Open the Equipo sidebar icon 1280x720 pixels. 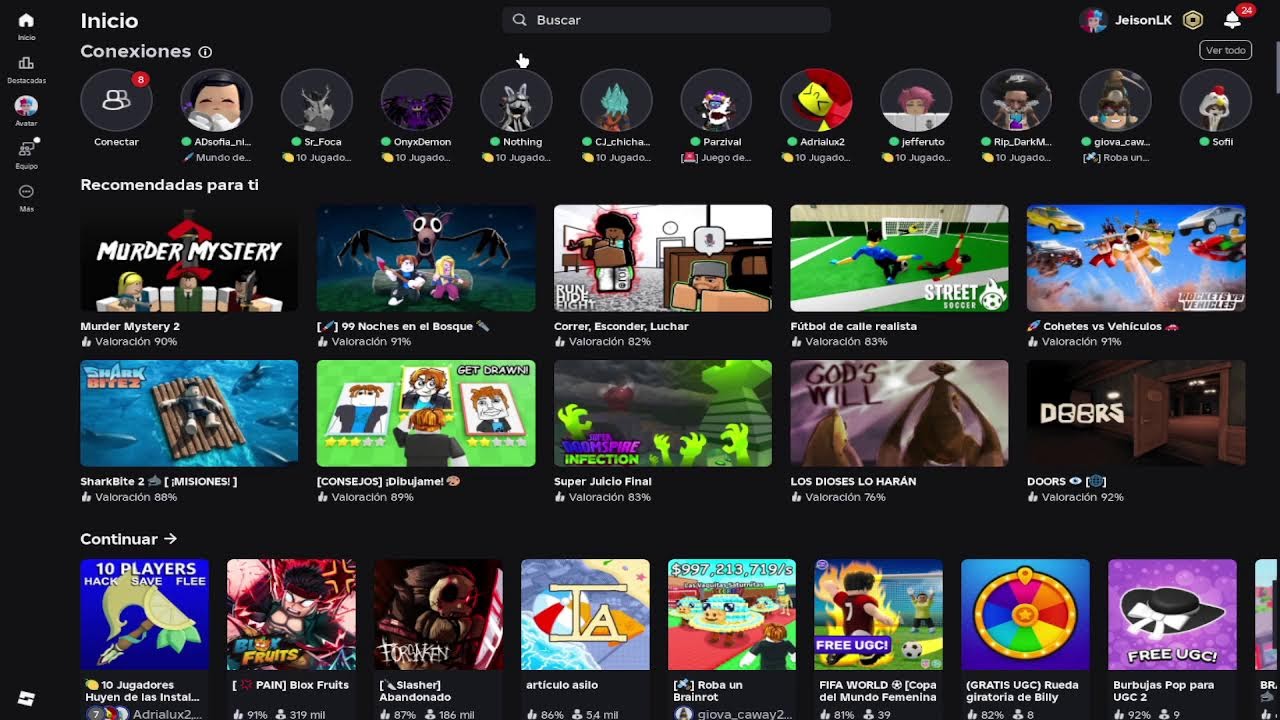[26, 149]
